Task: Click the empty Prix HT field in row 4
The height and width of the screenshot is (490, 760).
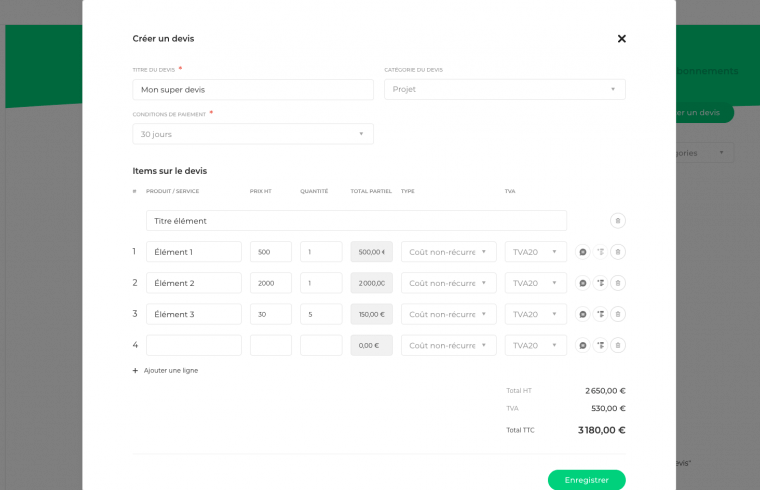Action: coord(271,346)
